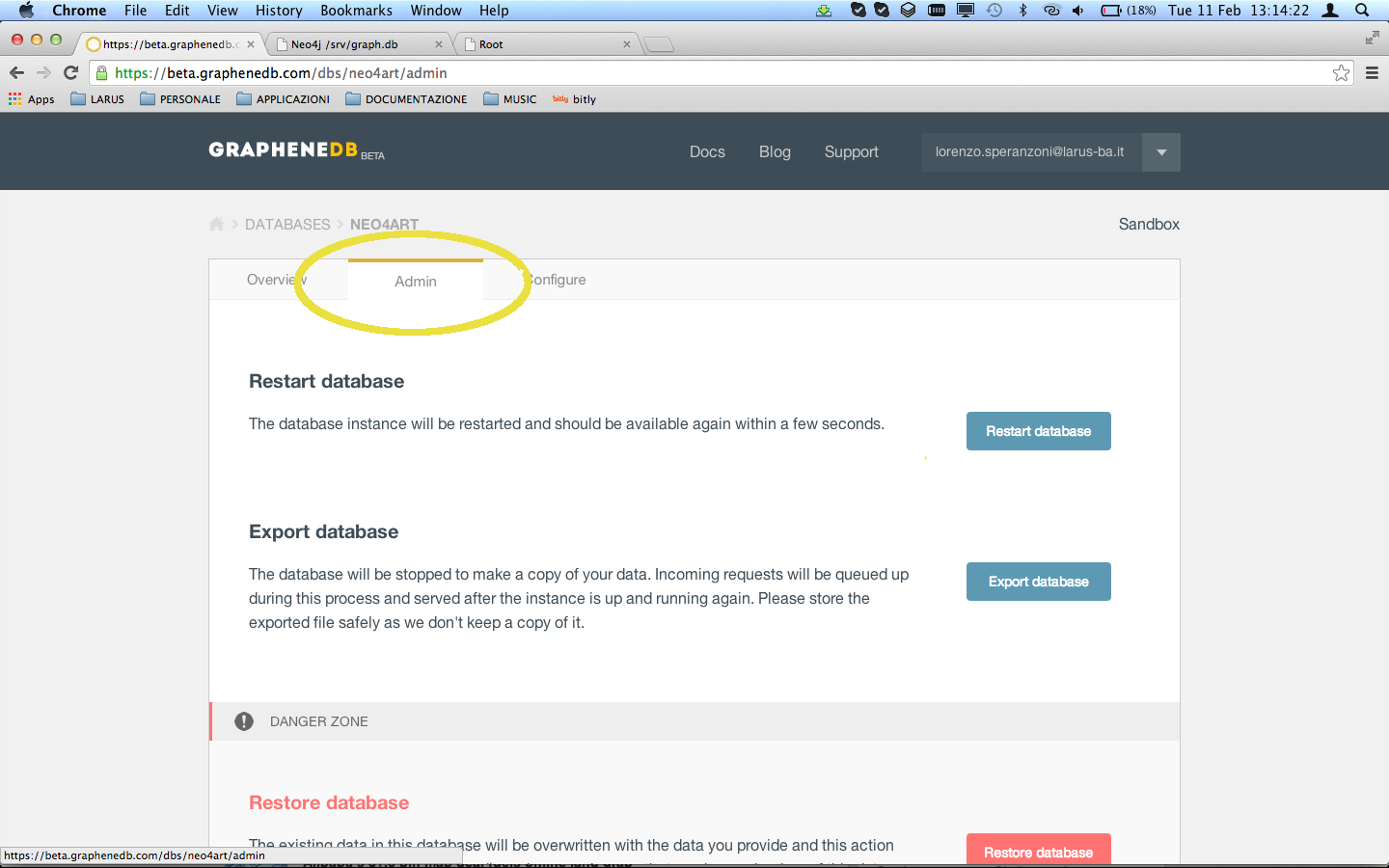Click the Dropbox menu bar icon
Screen dimensions: 1389x868
908,10
